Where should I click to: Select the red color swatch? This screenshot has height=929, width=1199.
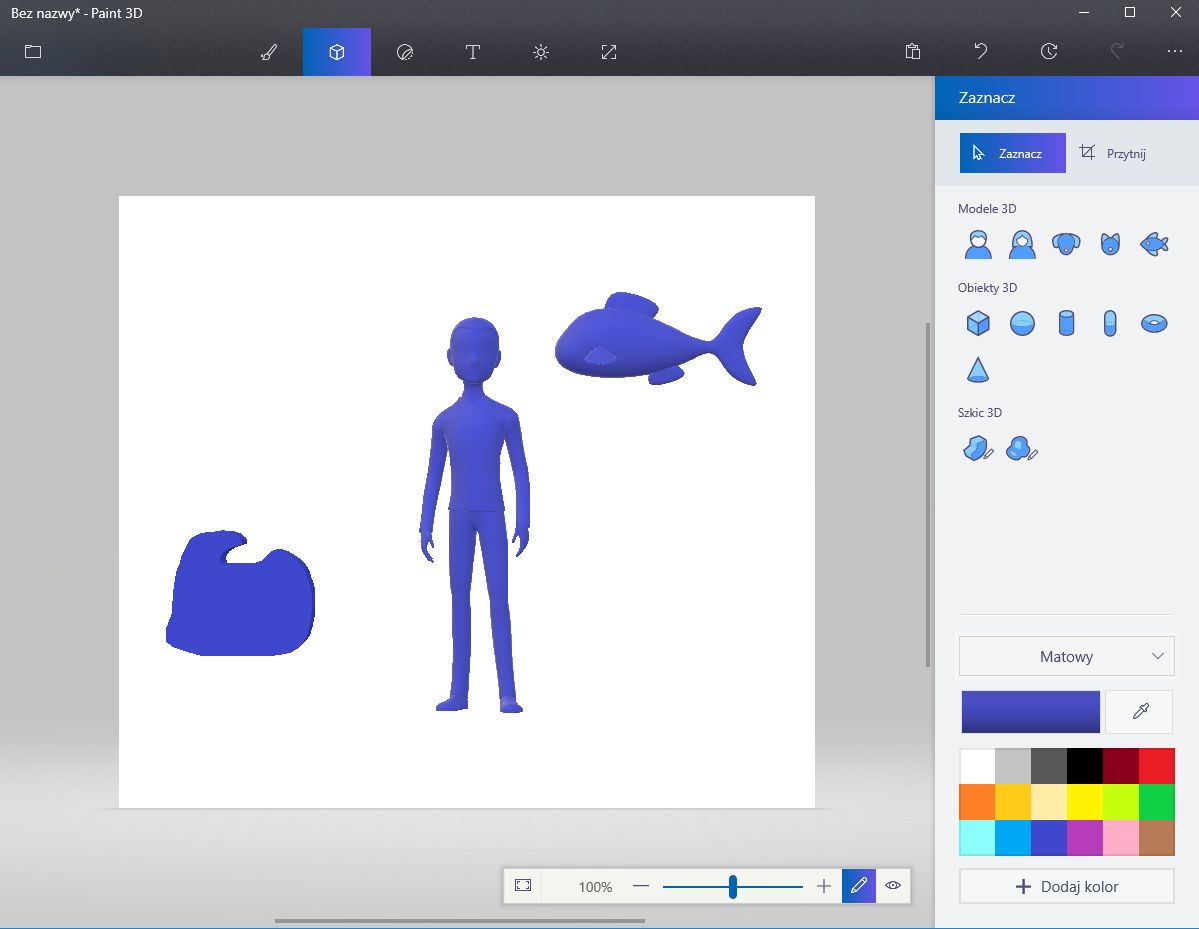pyautogui.click(x=1156, y=767)
